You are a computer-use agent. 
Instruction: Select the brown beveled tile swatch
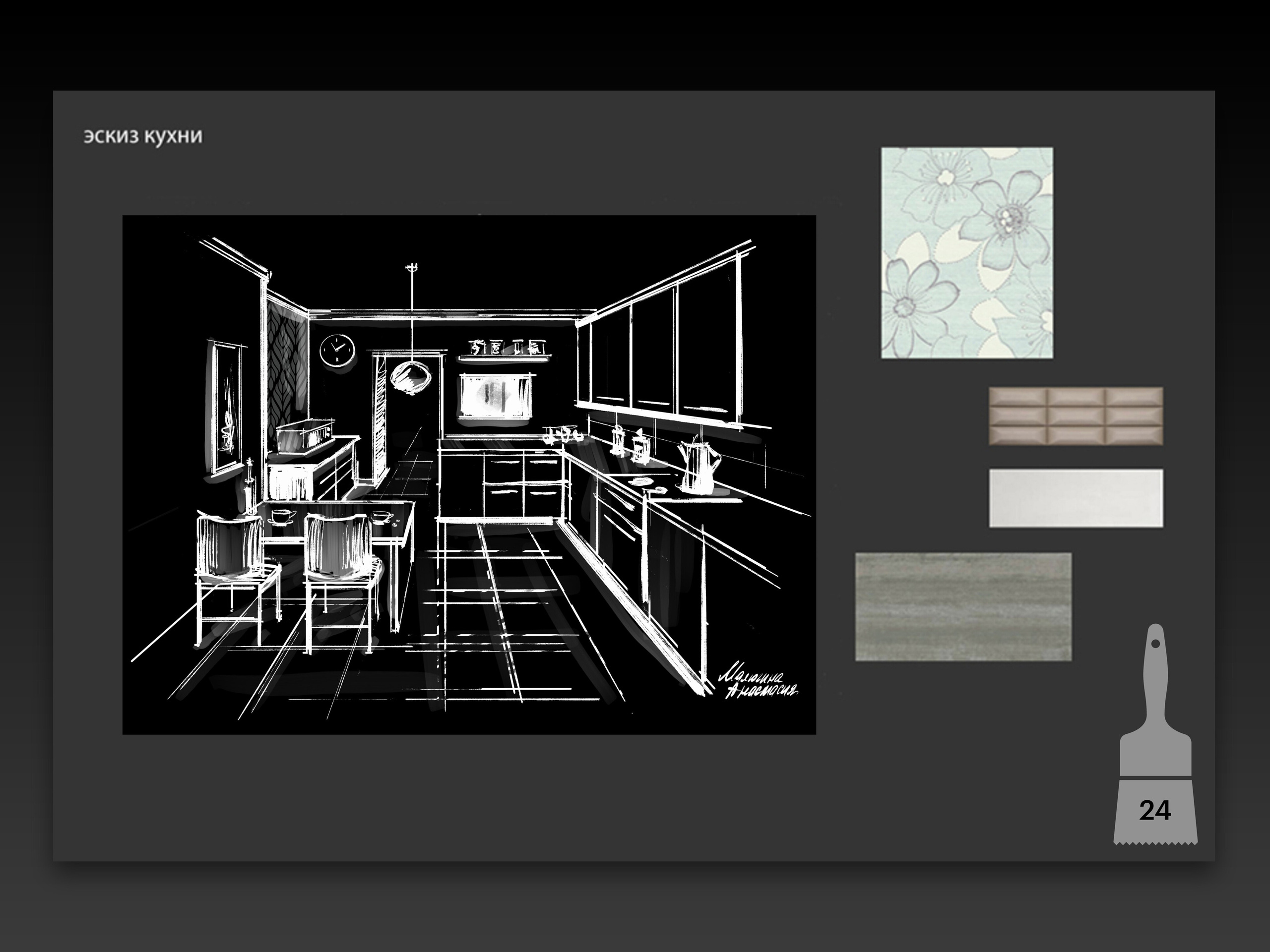[x=1076, y=416]
